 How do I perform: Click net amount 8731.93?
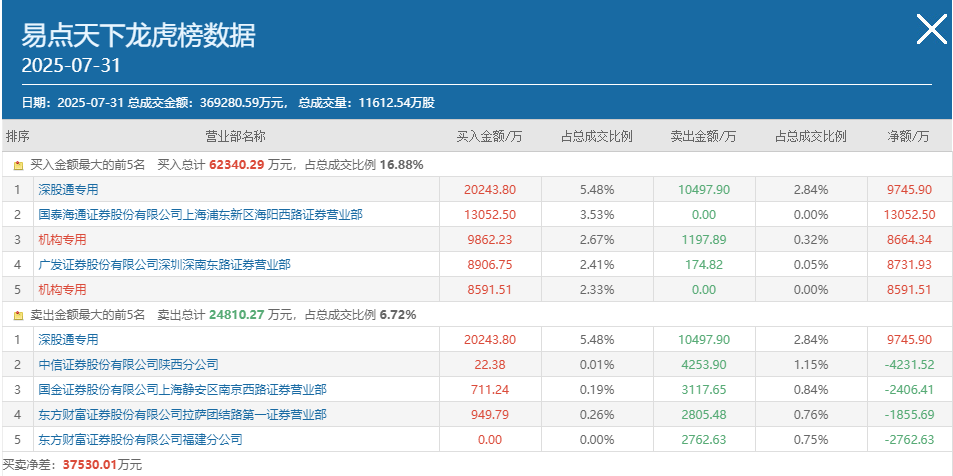click(909, 264)
